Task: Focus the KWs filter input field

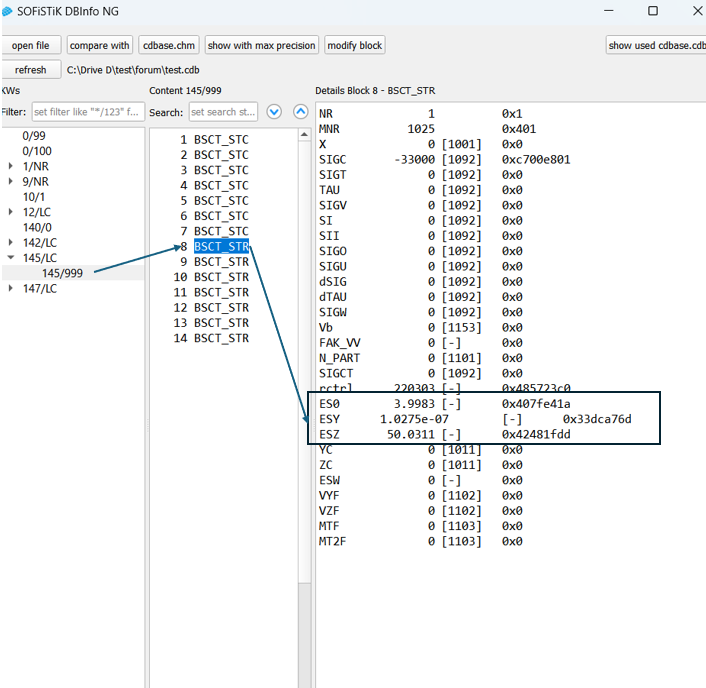Action: pyautogui.click(x=87, y=112)
